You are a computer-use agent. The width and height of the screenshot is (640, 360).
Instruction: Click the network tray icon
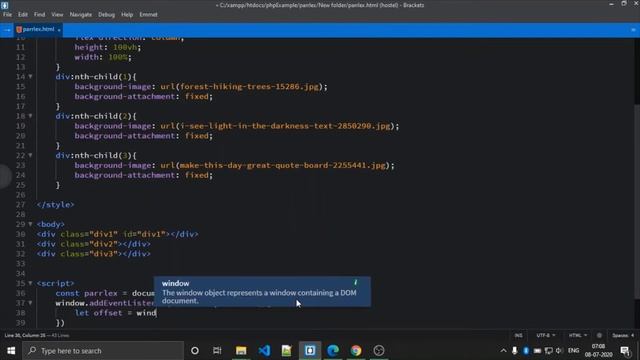point(549,351)
